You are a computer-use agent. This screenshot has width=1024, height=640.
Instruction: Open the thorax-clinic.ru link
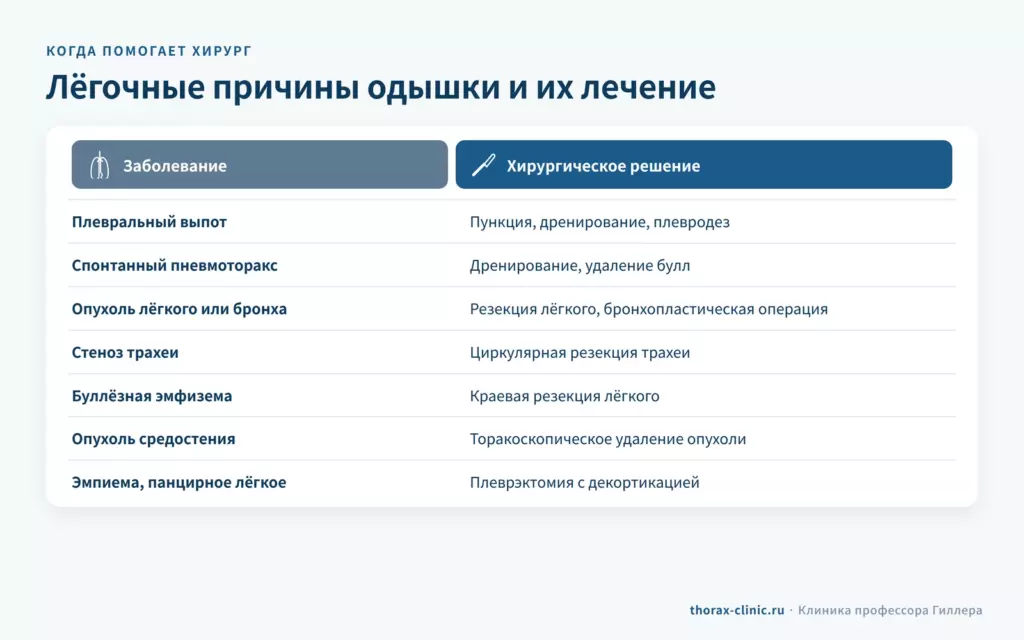(737, 610)
